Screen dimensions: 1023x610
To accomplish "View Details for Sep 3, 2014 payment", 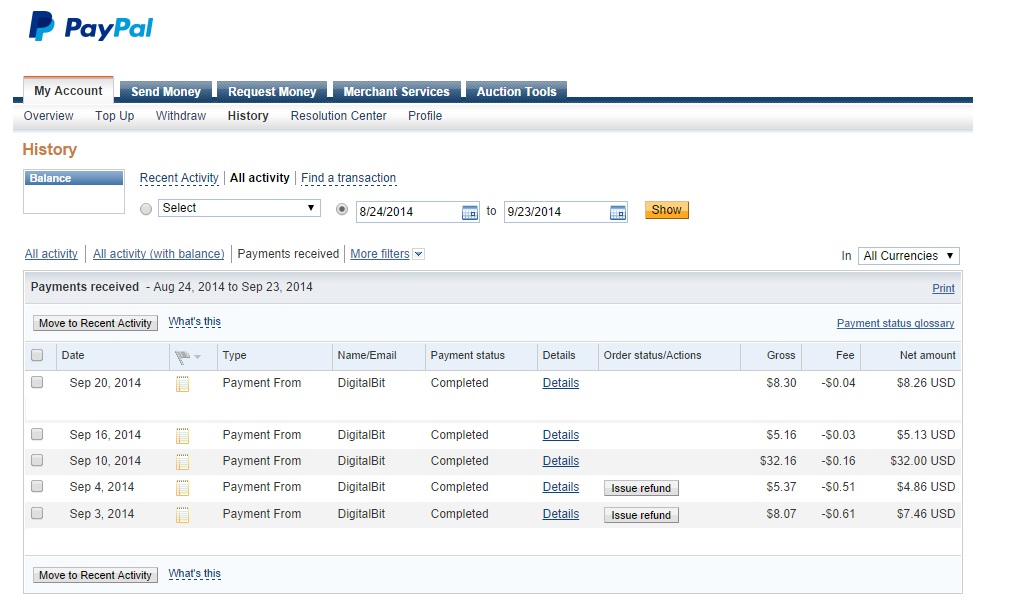I will click(560, 514).
